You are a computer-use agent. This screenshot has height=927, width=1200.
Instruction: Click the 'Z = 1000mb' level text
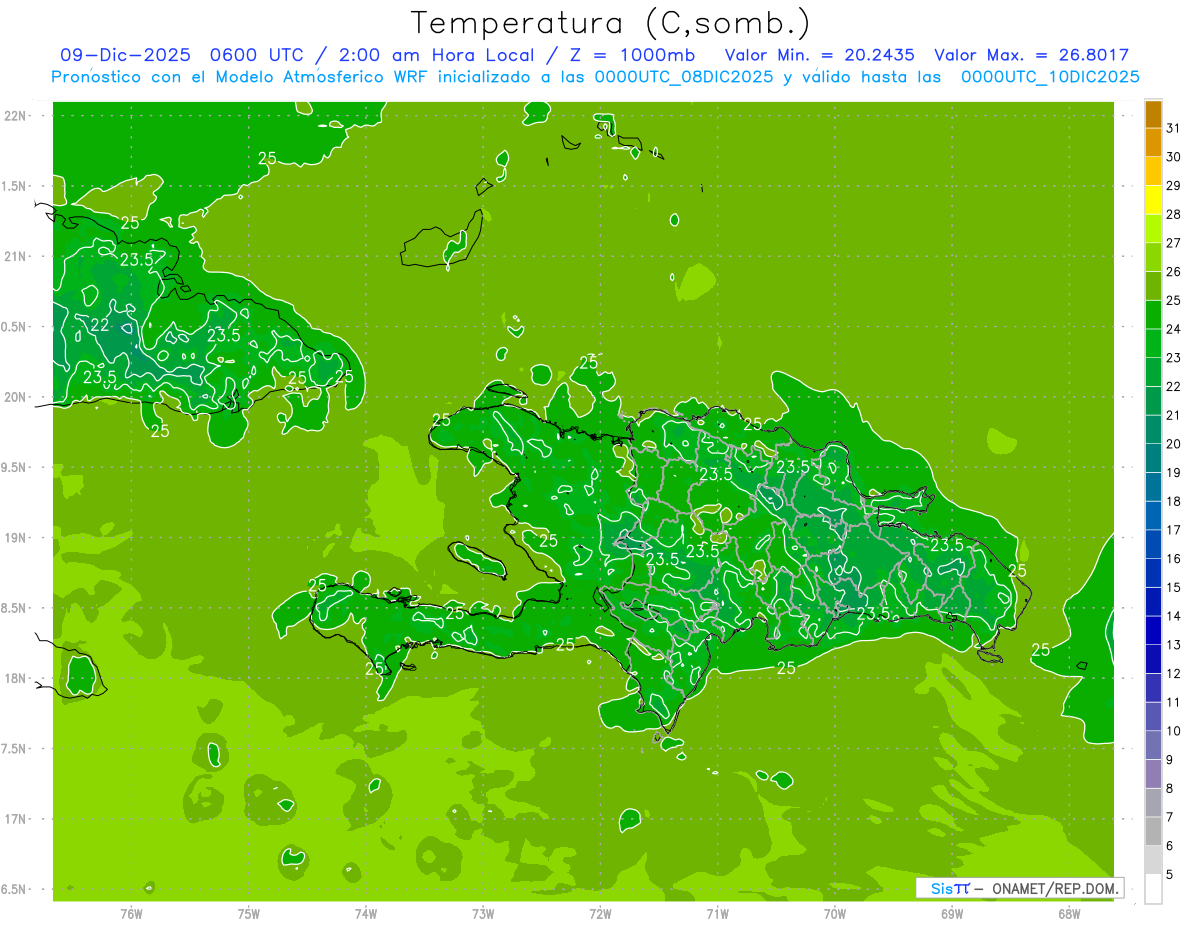632,55
